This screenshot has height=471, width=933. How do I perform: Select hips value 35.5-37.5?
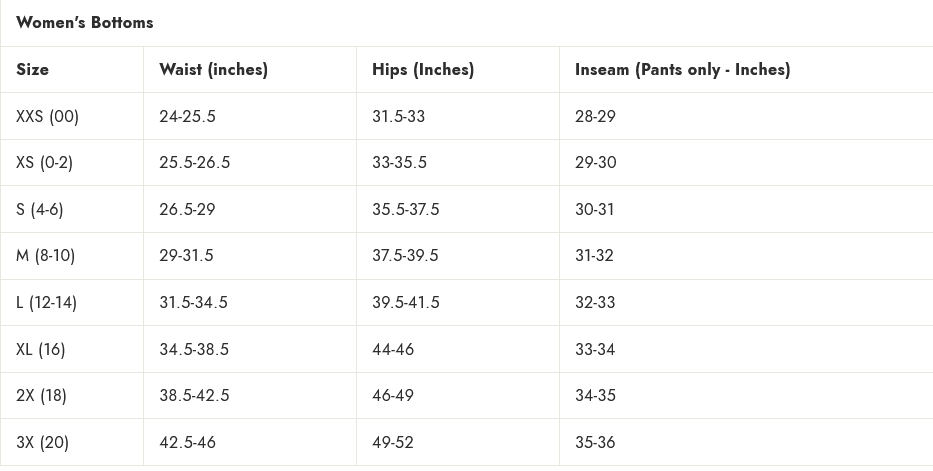tap(406, 209)
